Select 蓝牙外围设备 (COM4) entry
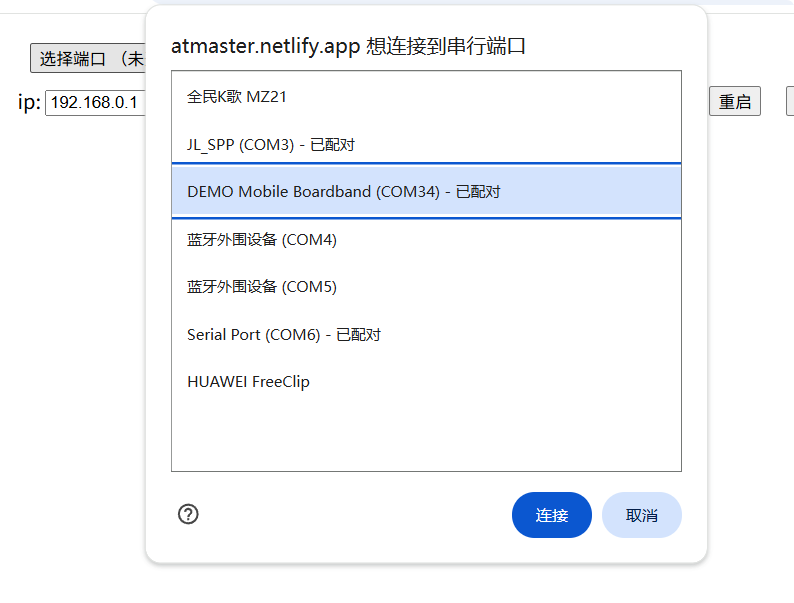794x603 pixels. click(426, 239)
